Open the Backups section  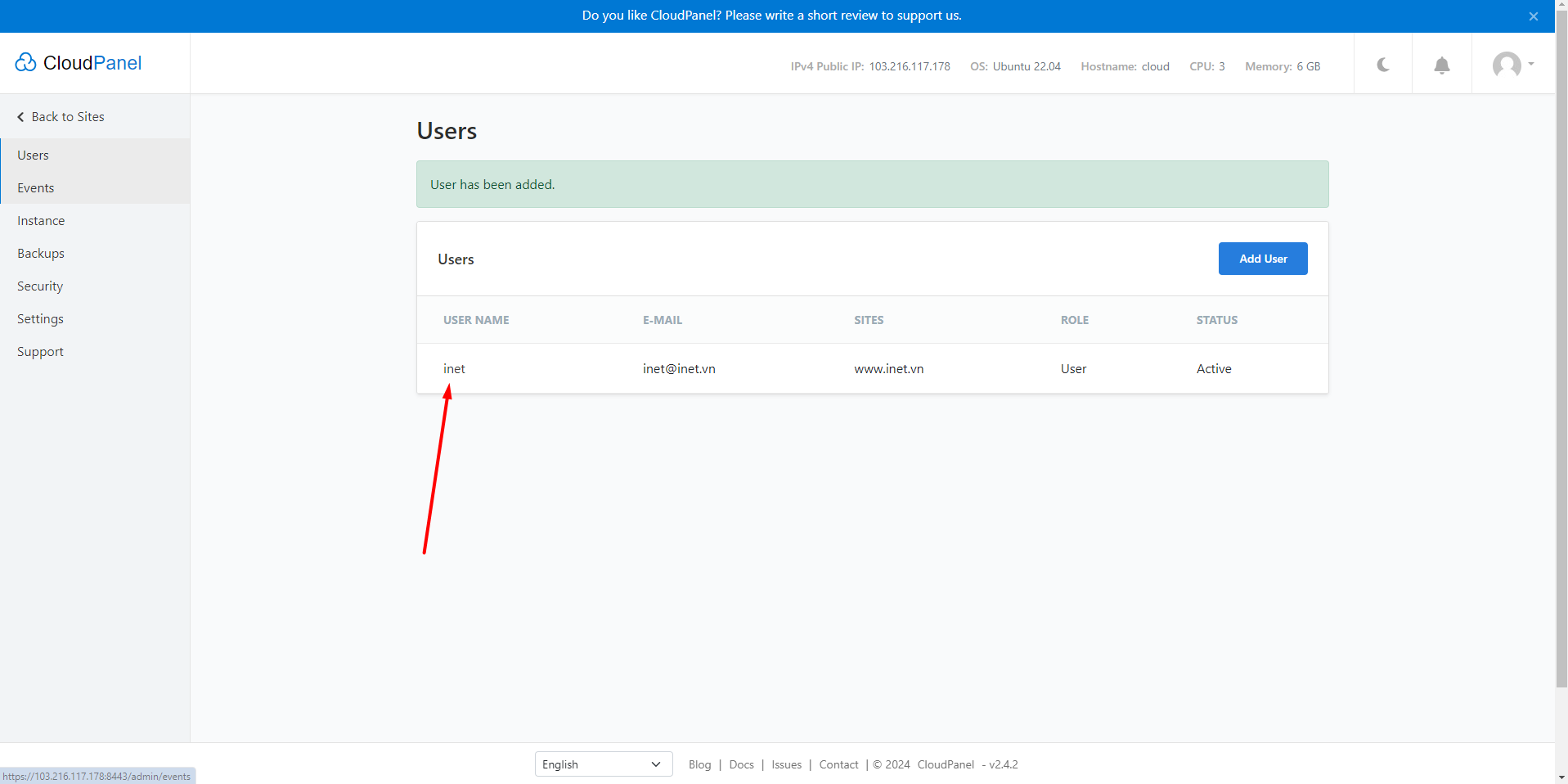(39, 253)
